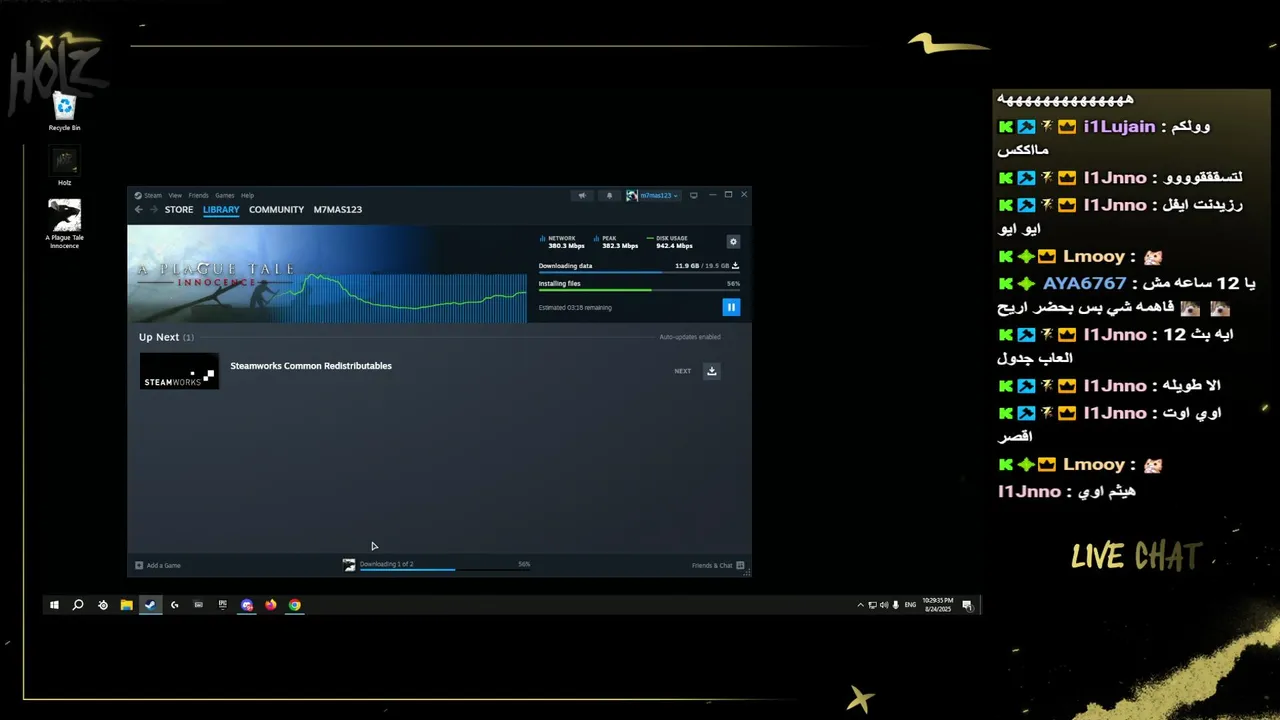Pause the A Plague Tale download
This screenshot has height=720, width=1280.
(x=731, y=308)
